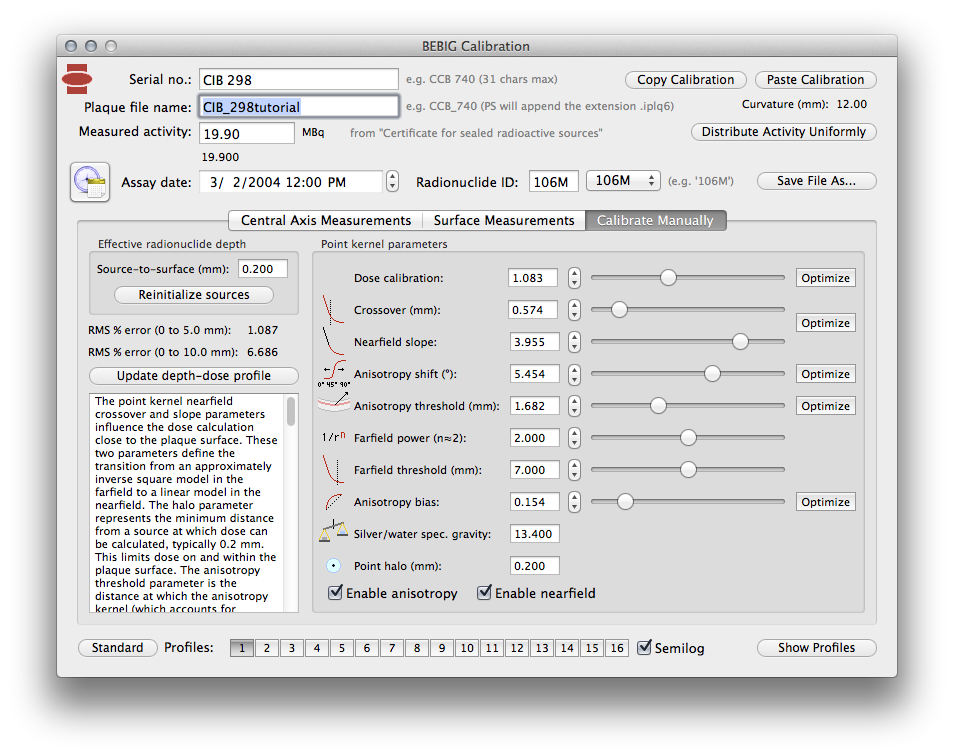
Task: Disable the Enable anisotropy checkbox
Action: pyautogui.click(x=336, y=593)
